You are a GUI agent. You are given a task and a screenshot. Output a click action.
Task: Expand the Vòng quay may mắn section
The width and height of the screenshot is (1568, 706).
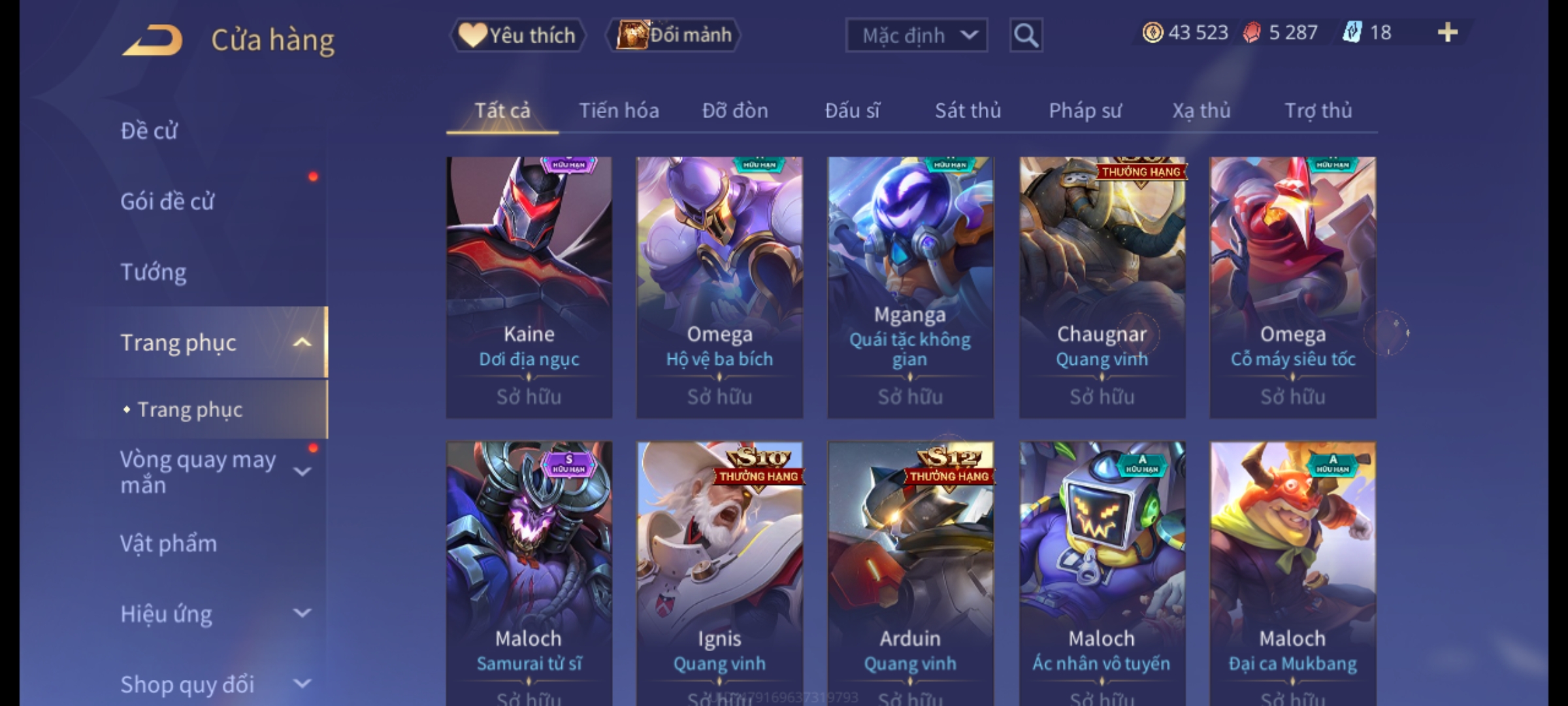pos(302,471)
